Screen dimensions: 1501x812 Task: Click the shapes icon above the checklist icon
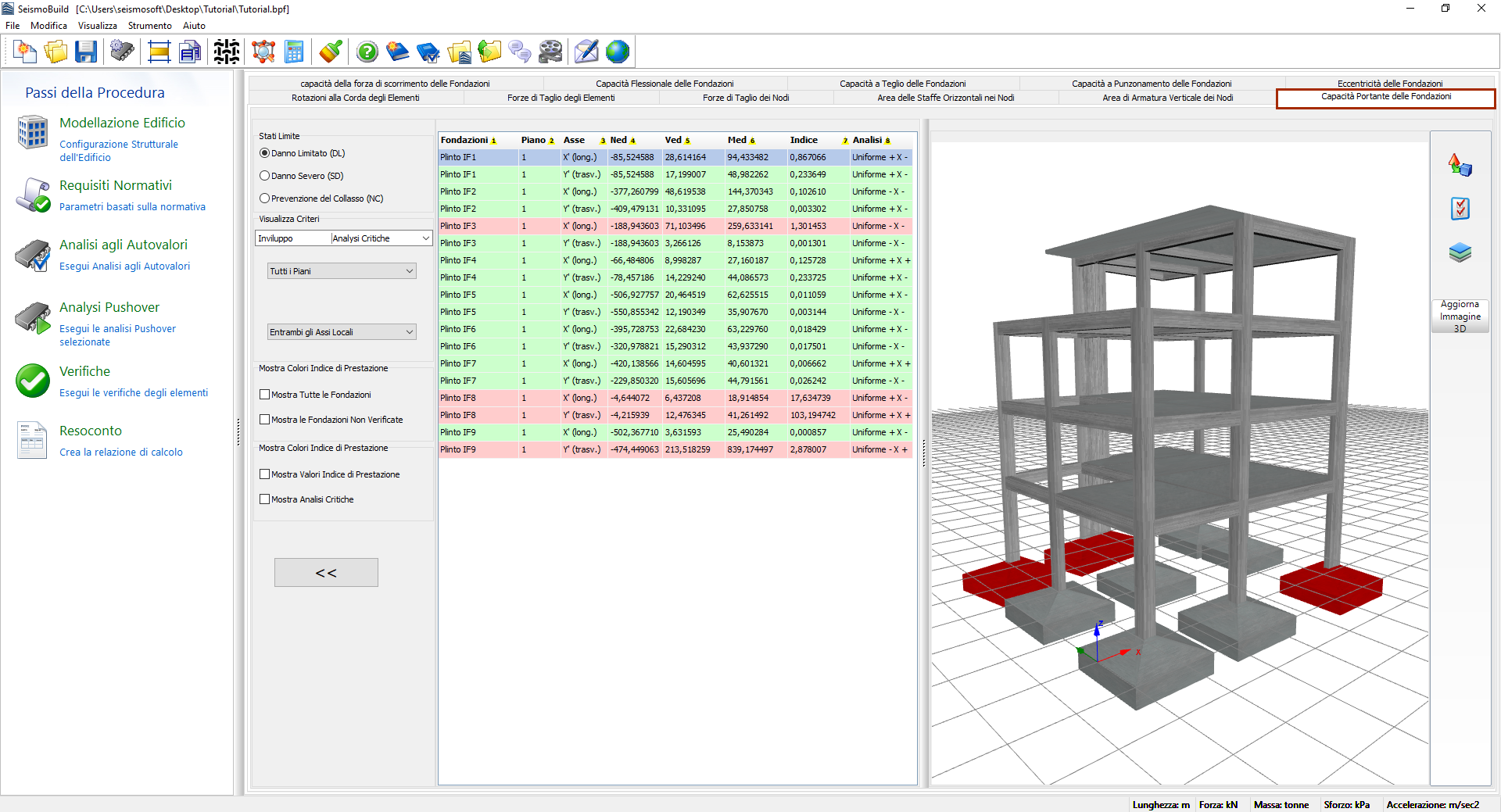coord(1460,165)
